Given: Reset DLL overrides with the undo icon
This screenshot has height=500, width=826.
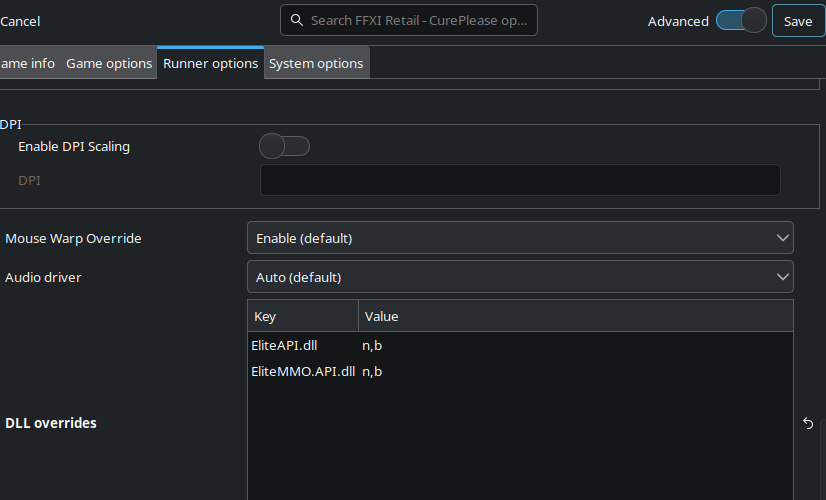Looking at the screenshot, I should point(808,423).
